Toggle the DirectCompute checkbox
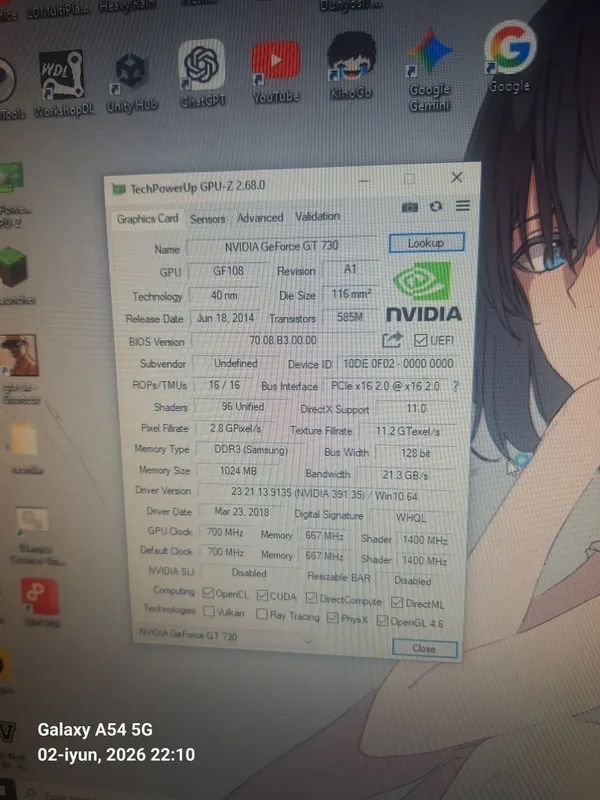This screenshot has width=600, height=800. point(311,598)
